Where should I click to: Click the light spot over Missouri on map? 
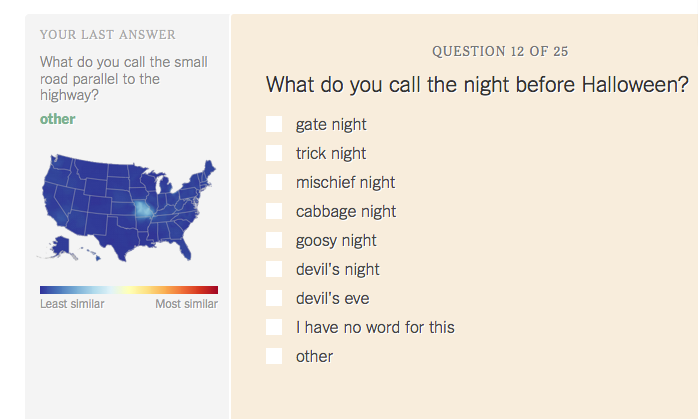(143, 209)
